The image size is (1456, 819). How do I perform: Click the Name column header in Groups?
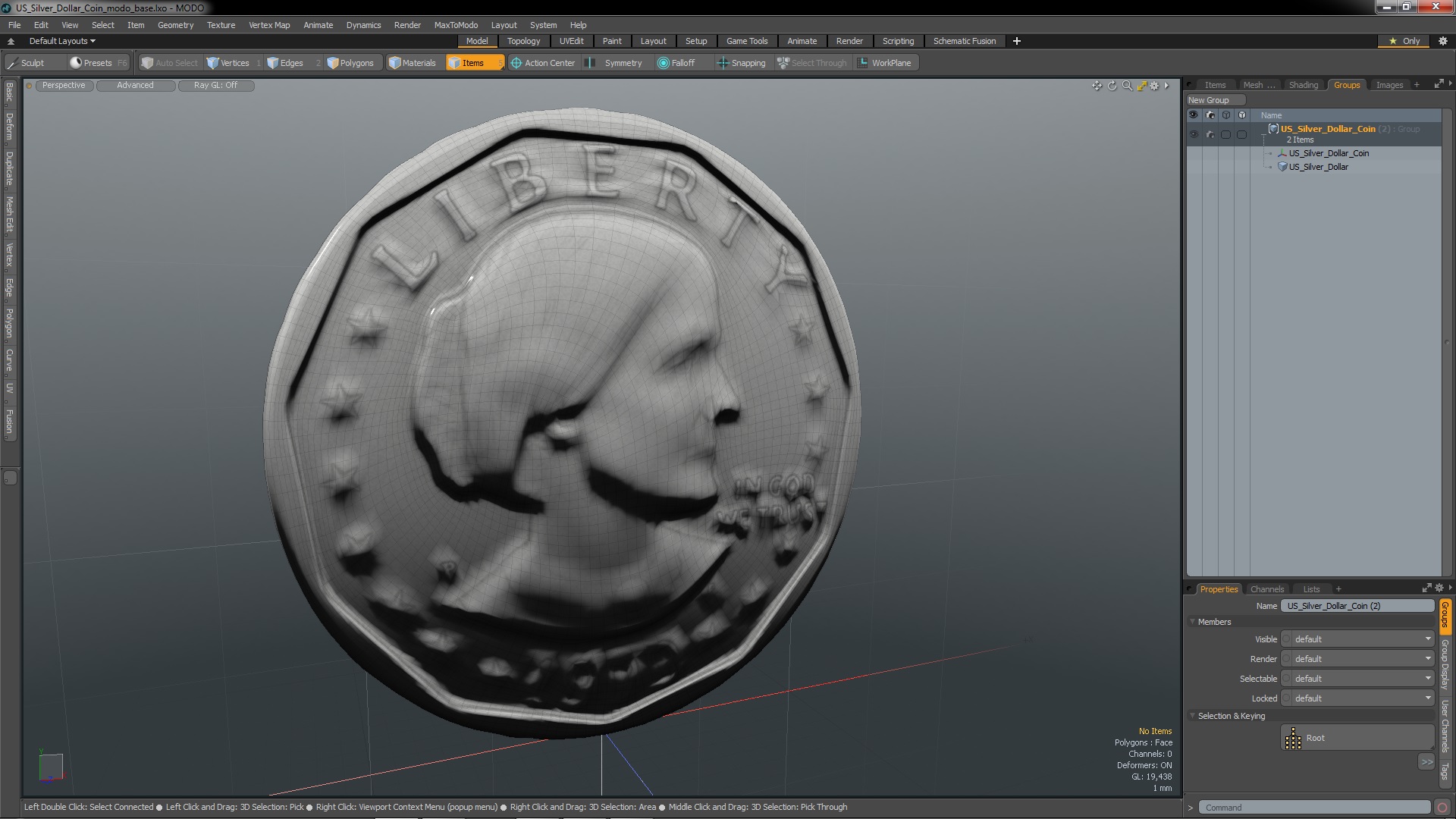coord(1271,115)
